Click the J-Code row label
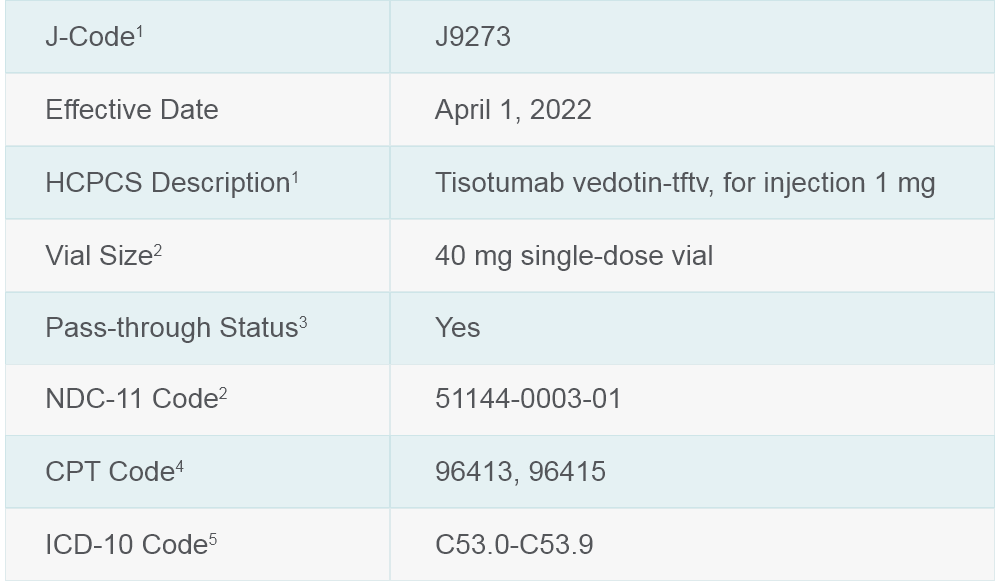Viewport: 1000px width, 582px height. click(x=89, y=38)
